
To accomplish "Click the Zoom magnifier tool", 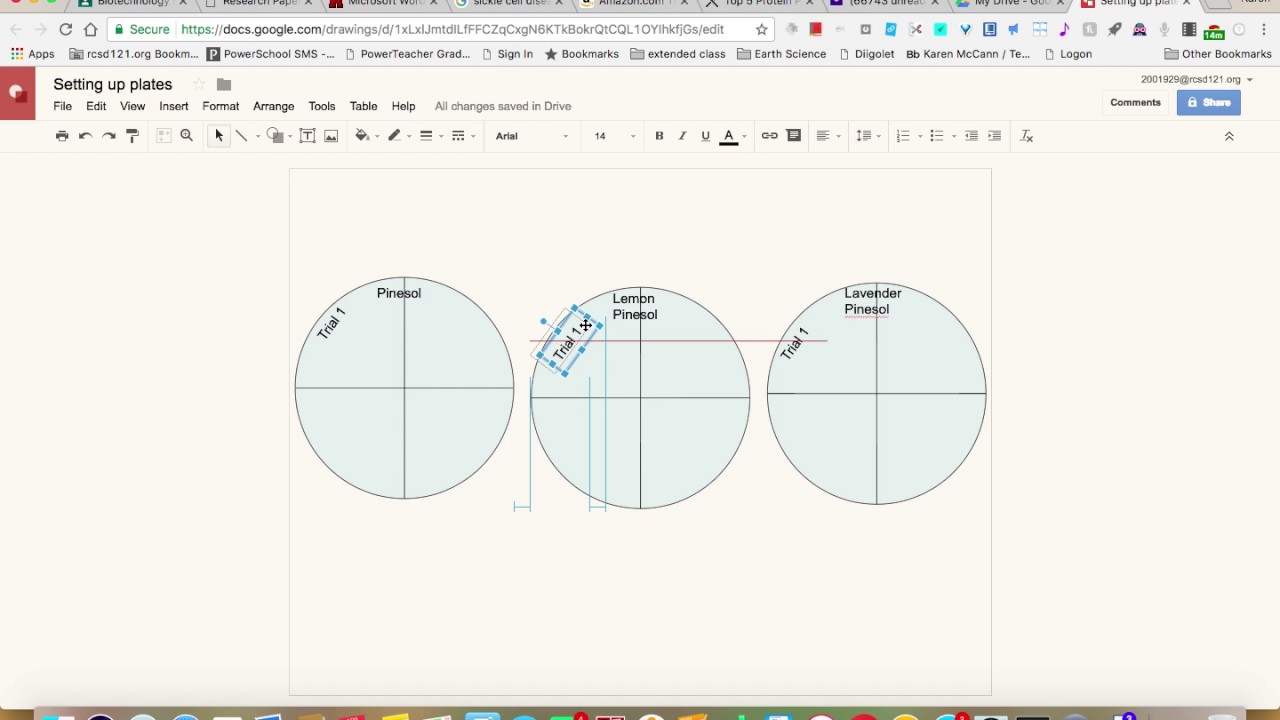I will coord(186,136).
